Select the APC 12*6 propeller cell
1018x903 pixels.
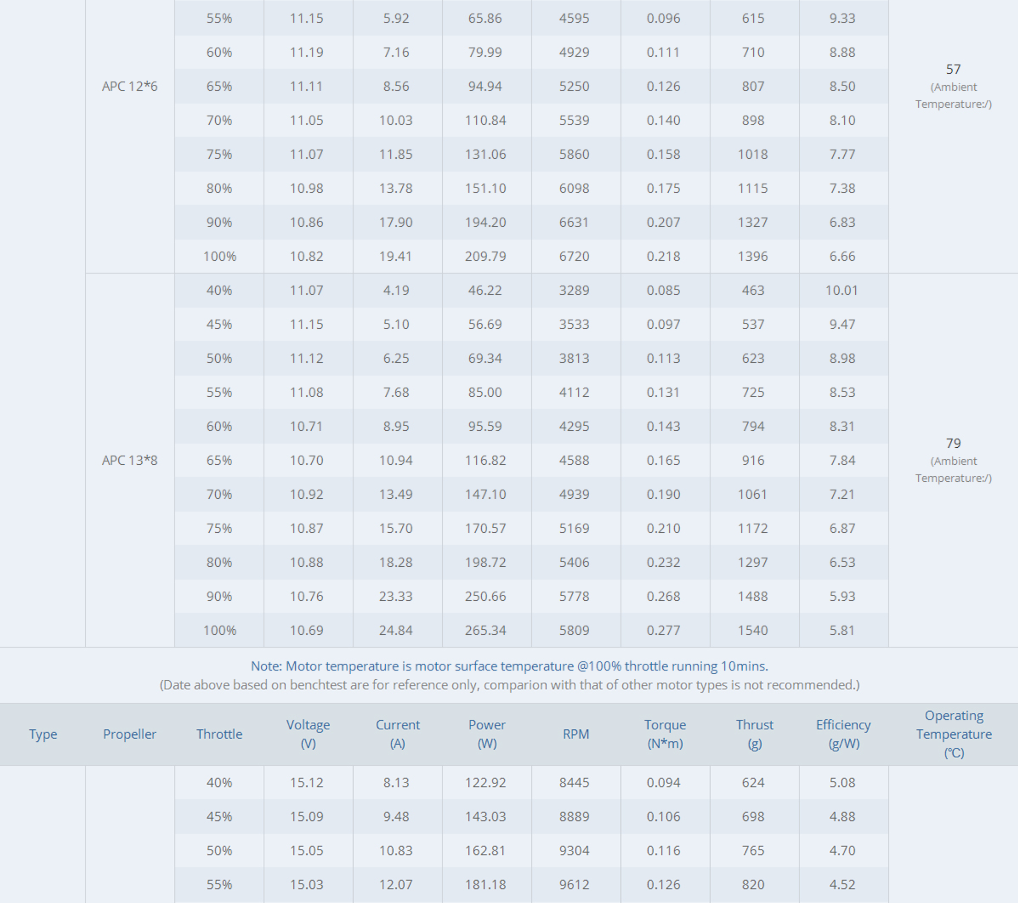(130, 86)
